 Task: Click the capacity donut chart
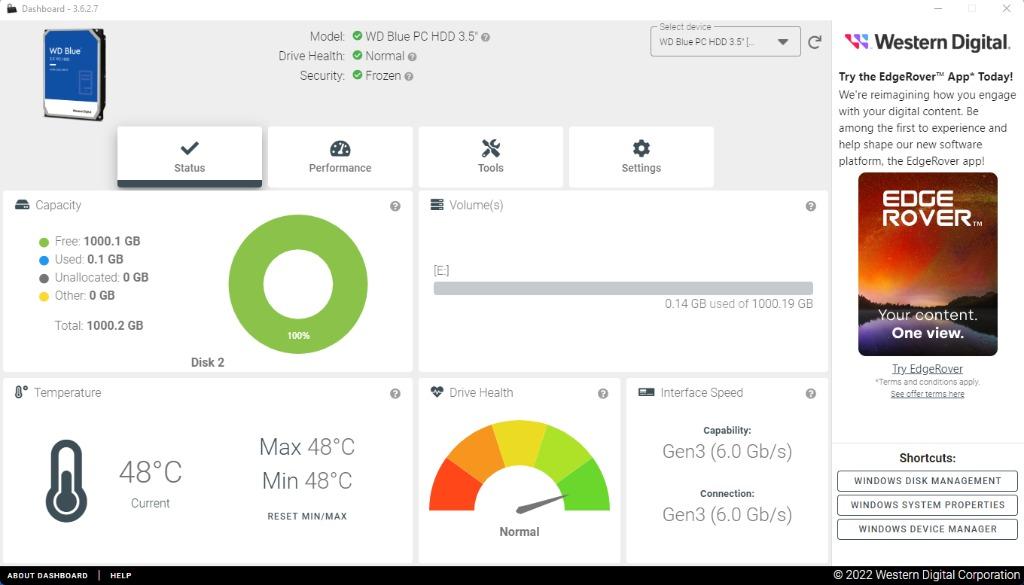click(298, 284)
